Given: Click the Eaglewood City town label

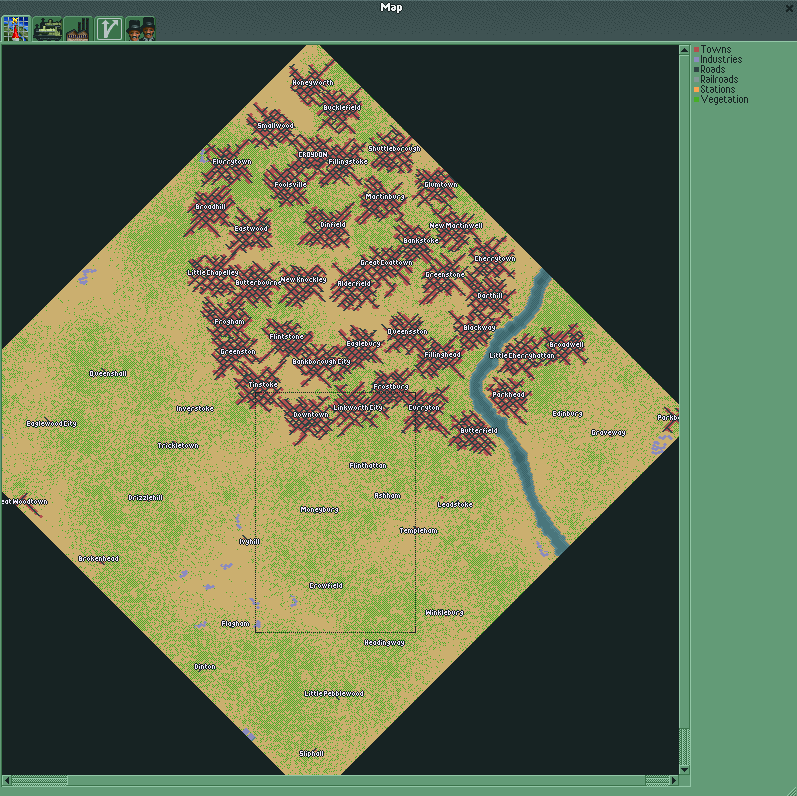Looking at the screenshot, I should click(x=51, y=423).
